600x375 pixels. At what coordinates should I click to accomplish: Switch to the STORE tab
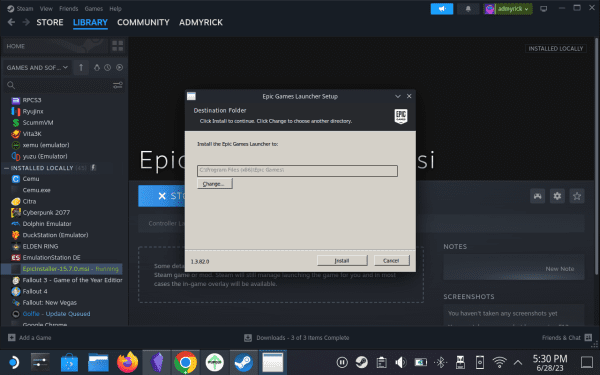click(50, 22)
